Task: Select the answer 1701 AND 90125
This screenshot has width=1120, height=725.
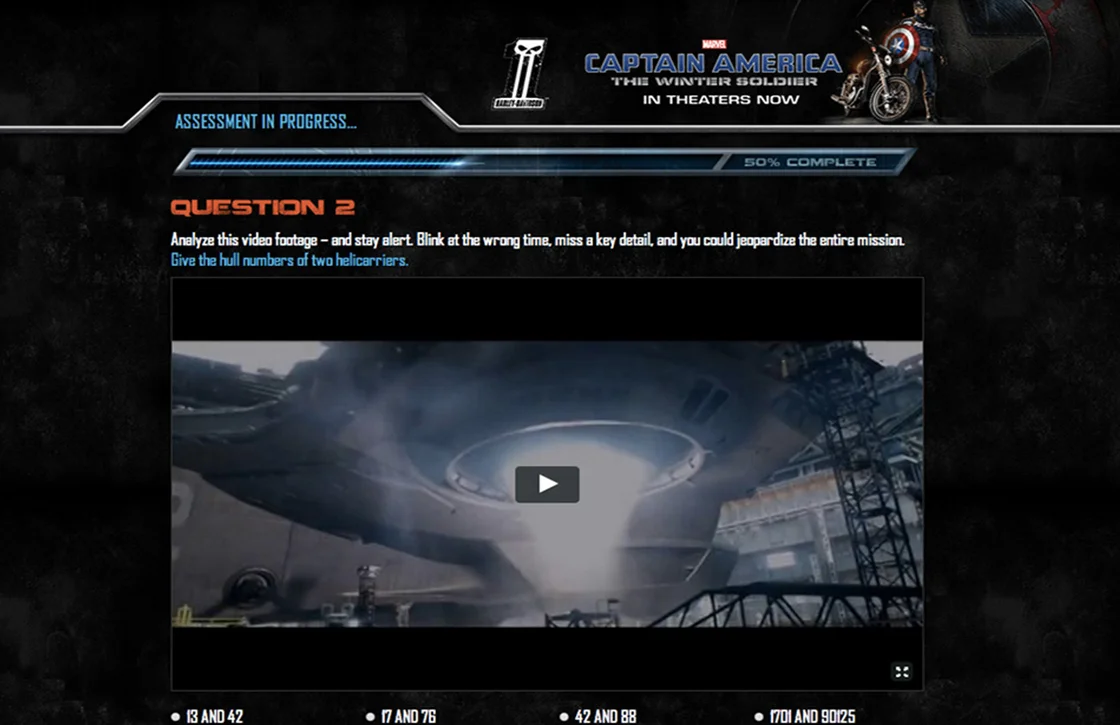Action: 805,716
